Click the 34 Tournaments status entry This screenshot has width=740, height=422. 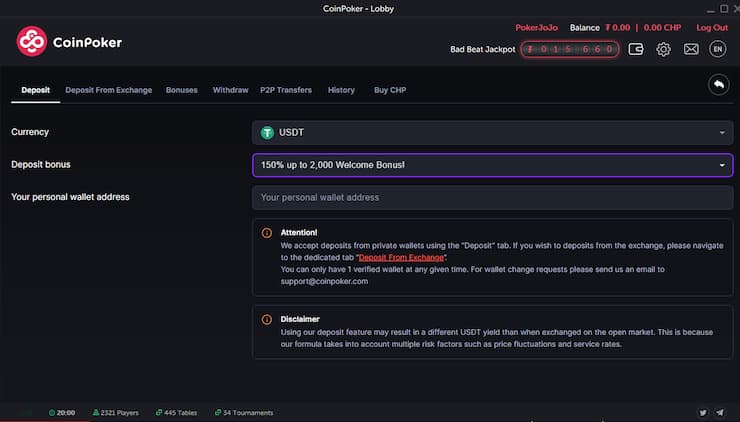[x=244, y=413]
